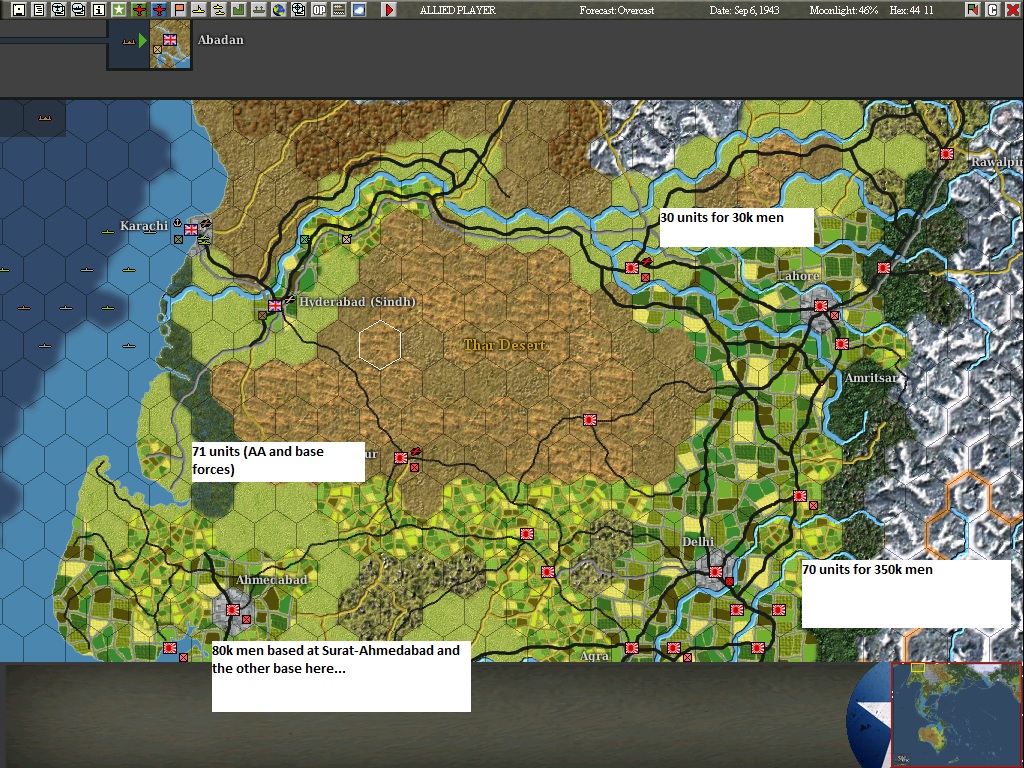Open the striped list toolbar icon
The image size is (1024, 768).
click(339, 10)
